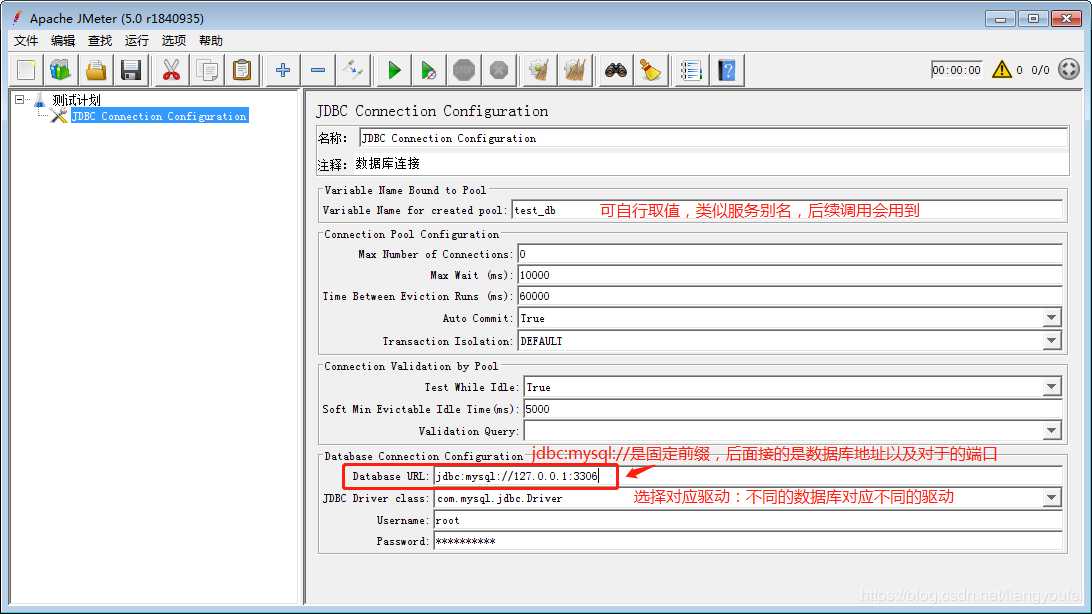Open the 选项 menu
The height and width of the screenshot is (614, 1092).
pyautogui.click(x=173, y=40)
